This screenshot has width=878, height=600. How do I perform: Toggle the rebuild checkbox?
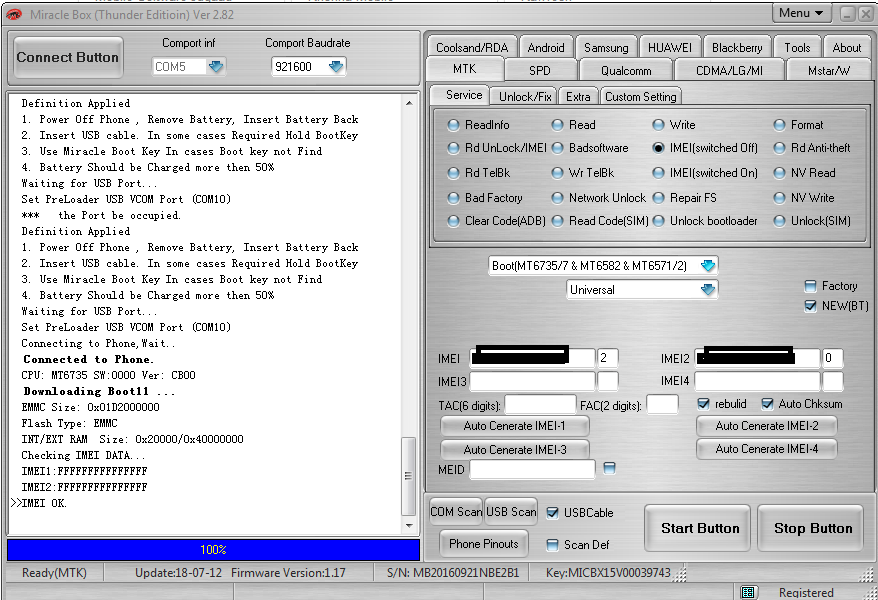[703, 404]
